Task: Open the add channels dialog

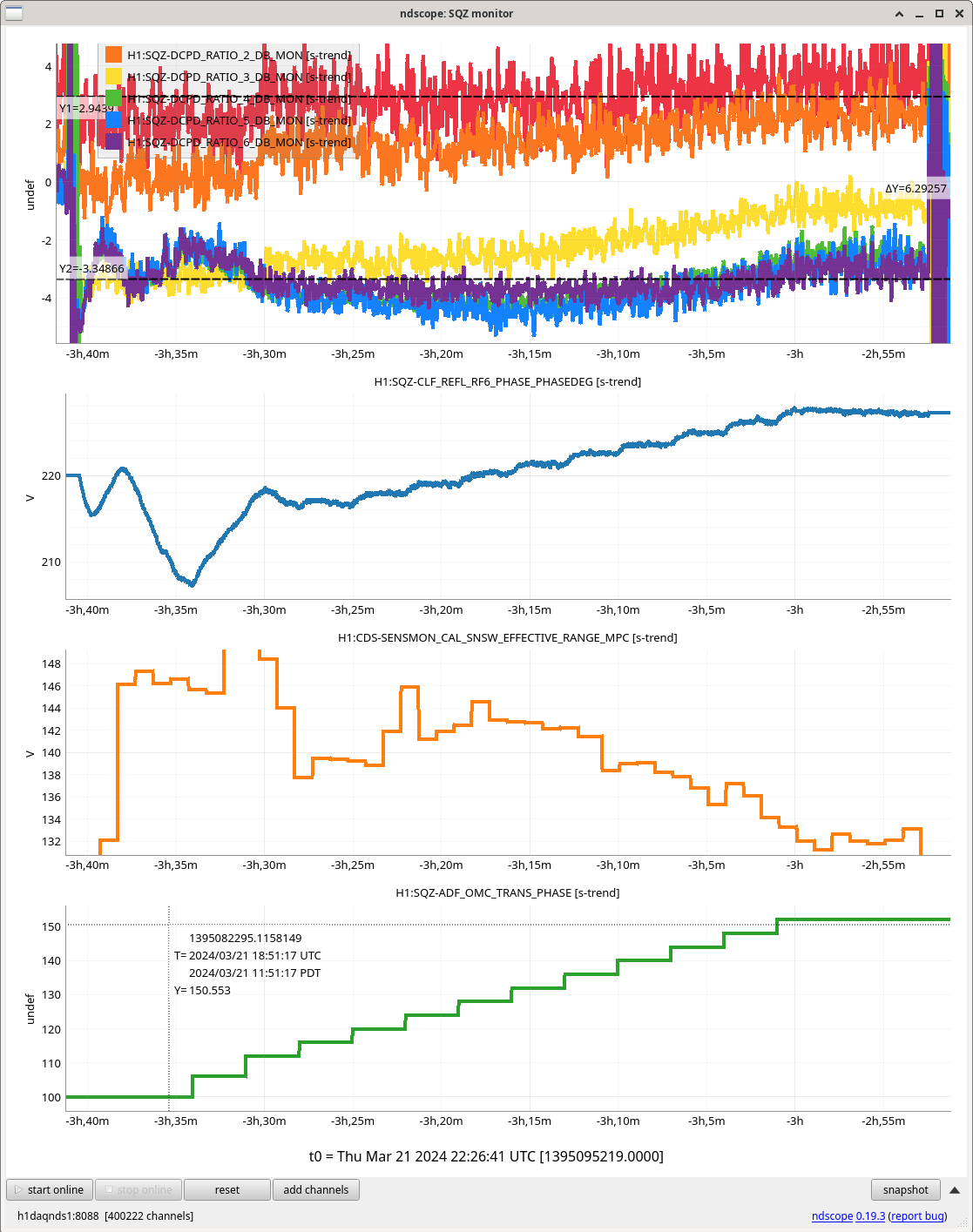Action: coord(315,1189)
